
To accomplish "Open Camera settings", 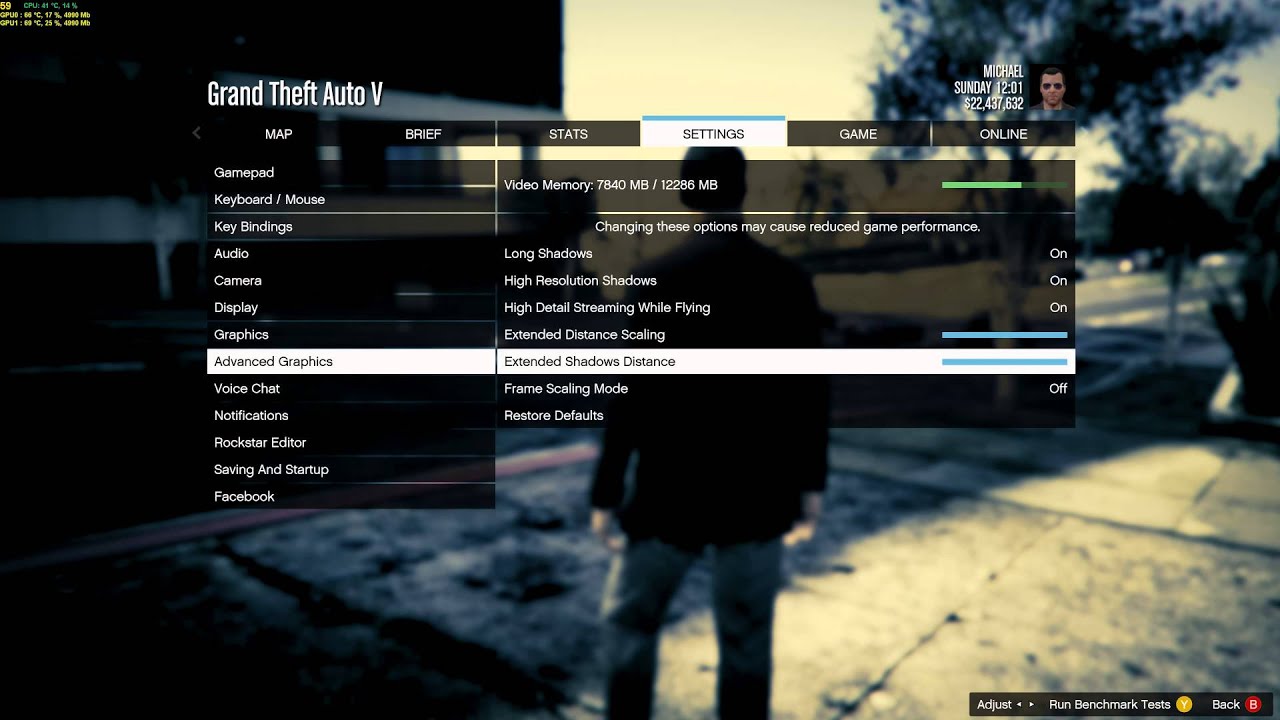I will pyautogui.click(x=351, y=281).
